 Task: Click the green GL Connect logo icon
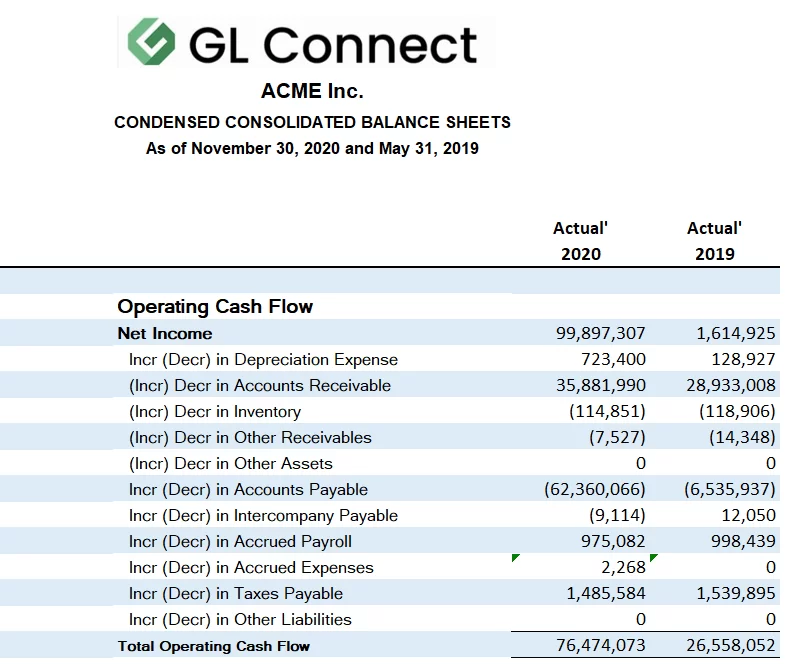[151, 43]
